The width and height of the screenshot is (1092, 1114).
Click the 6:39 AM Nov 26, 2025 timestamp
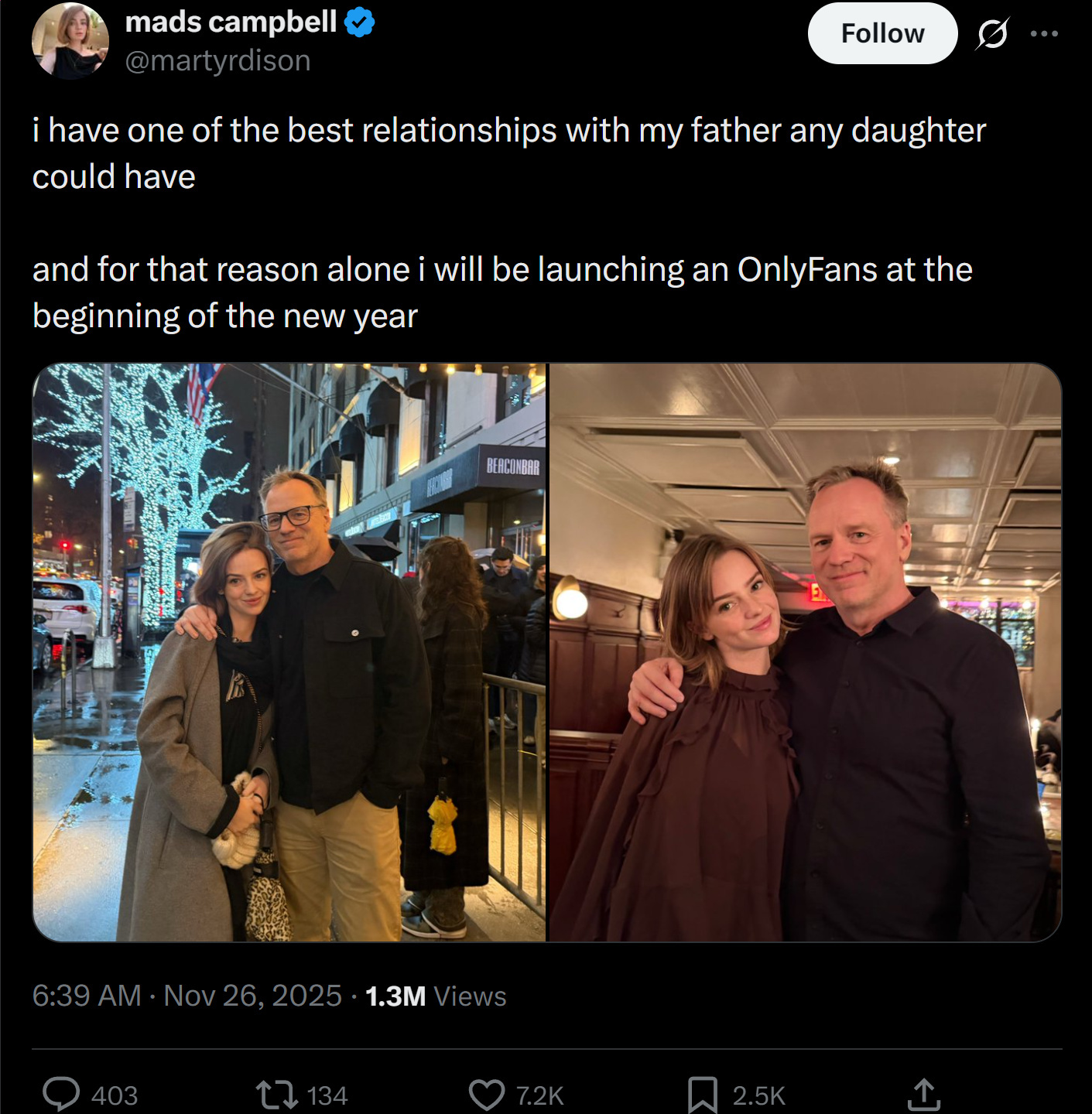tap(187, 996)
